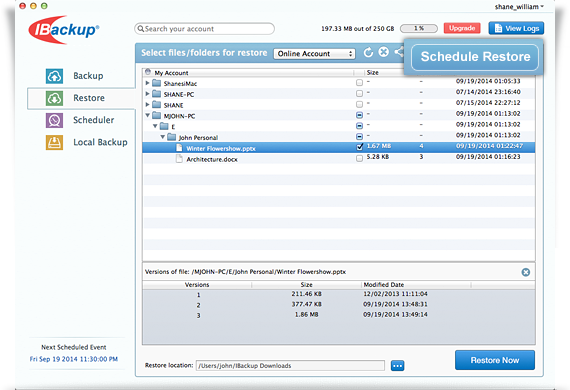Click the Search your account field

pyautogui.click(x=204, y=29)
